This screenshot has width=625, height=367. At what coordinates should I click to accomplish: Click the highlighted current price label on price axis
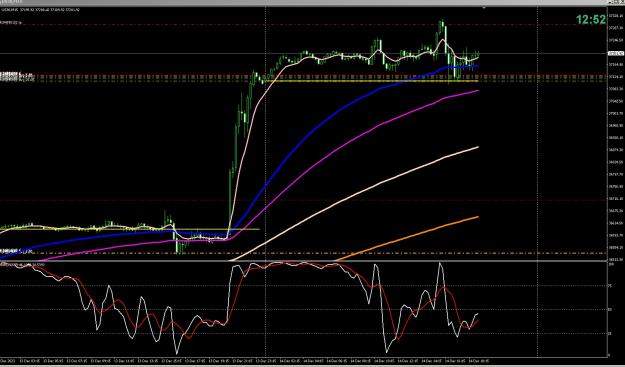615,53
